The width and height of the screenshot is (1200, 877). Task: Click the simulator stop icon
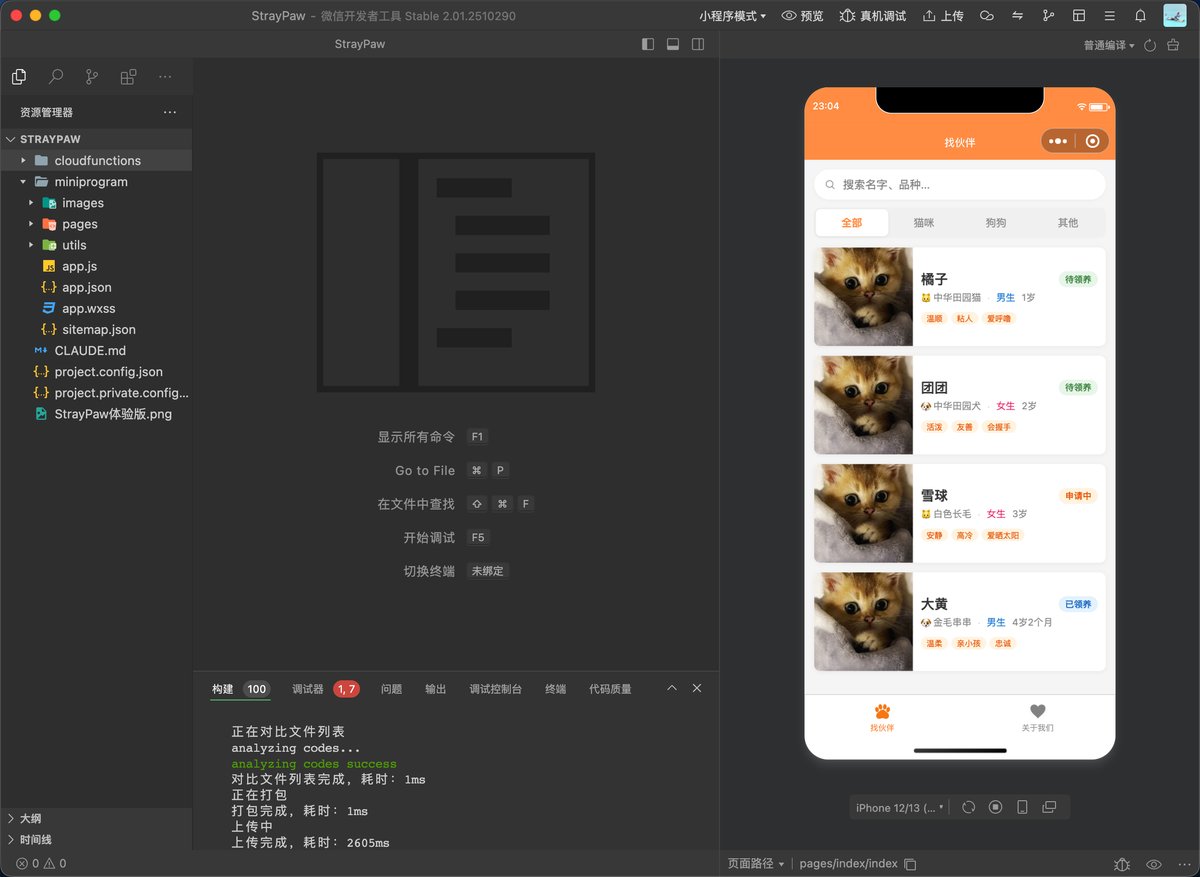[995, 807]
